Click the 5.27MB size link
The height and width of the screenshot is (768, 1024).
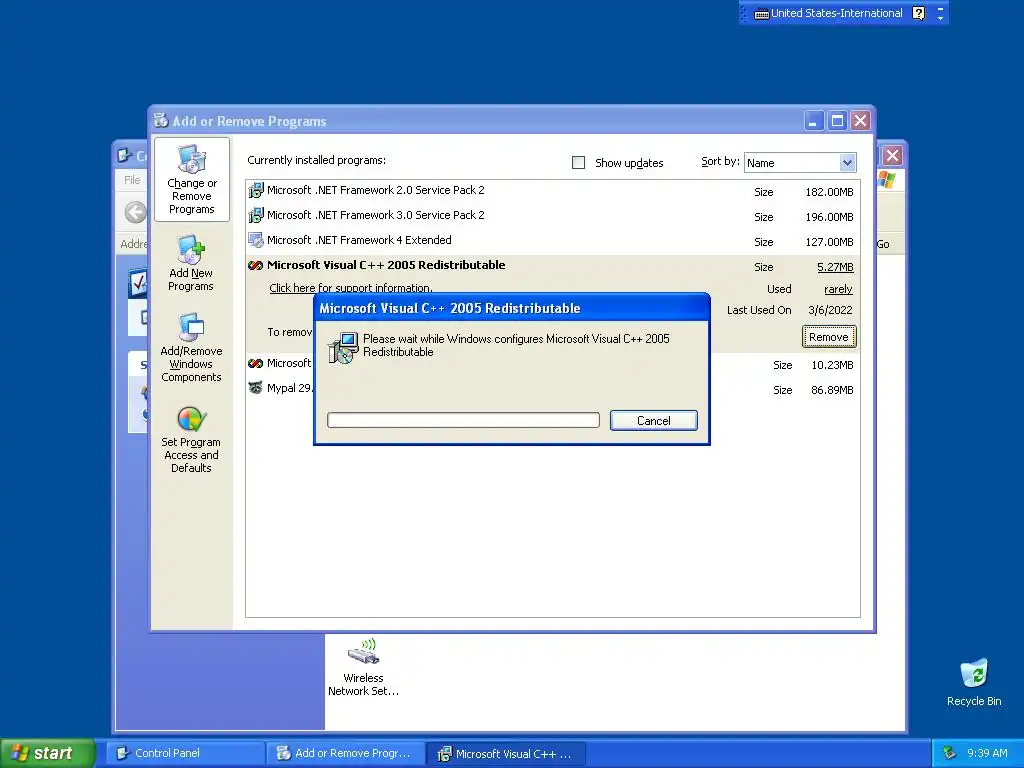coord(835,267)
